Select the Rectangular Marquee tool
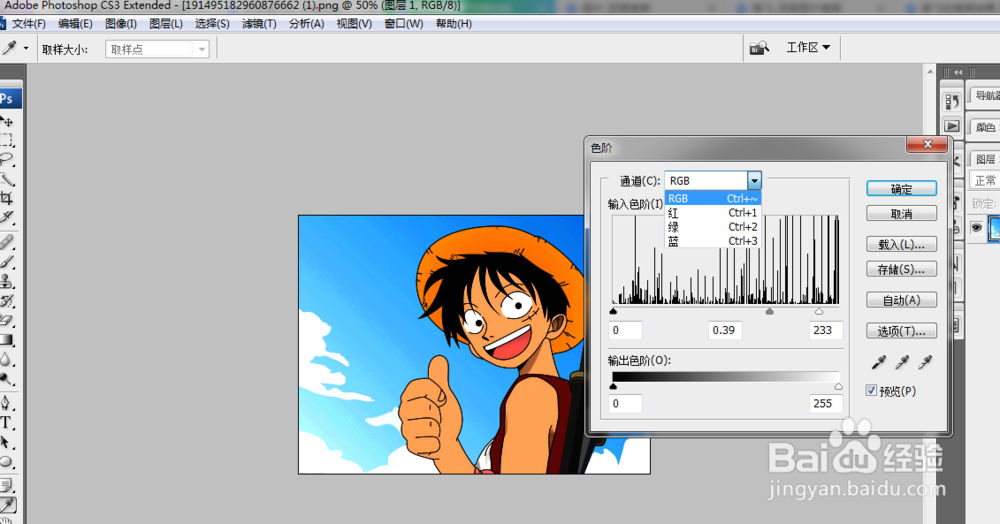Viewport: 1000px width, 524px height. coord(7,140)
